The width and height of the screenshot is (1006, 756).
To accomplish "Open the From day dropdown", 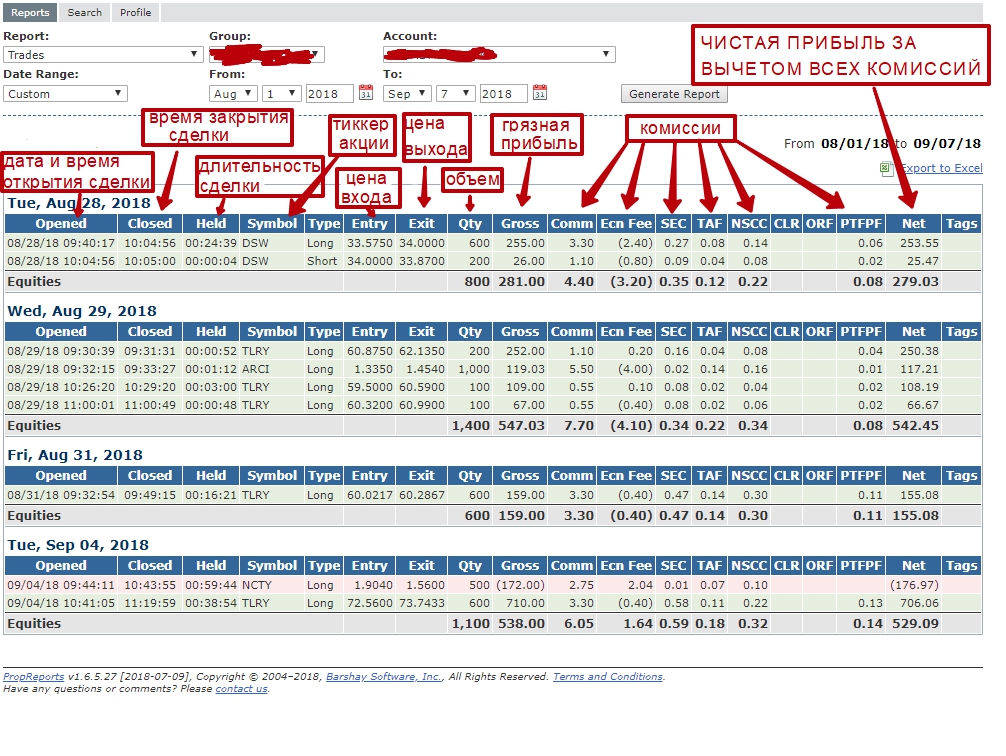I will pos(281,93).
